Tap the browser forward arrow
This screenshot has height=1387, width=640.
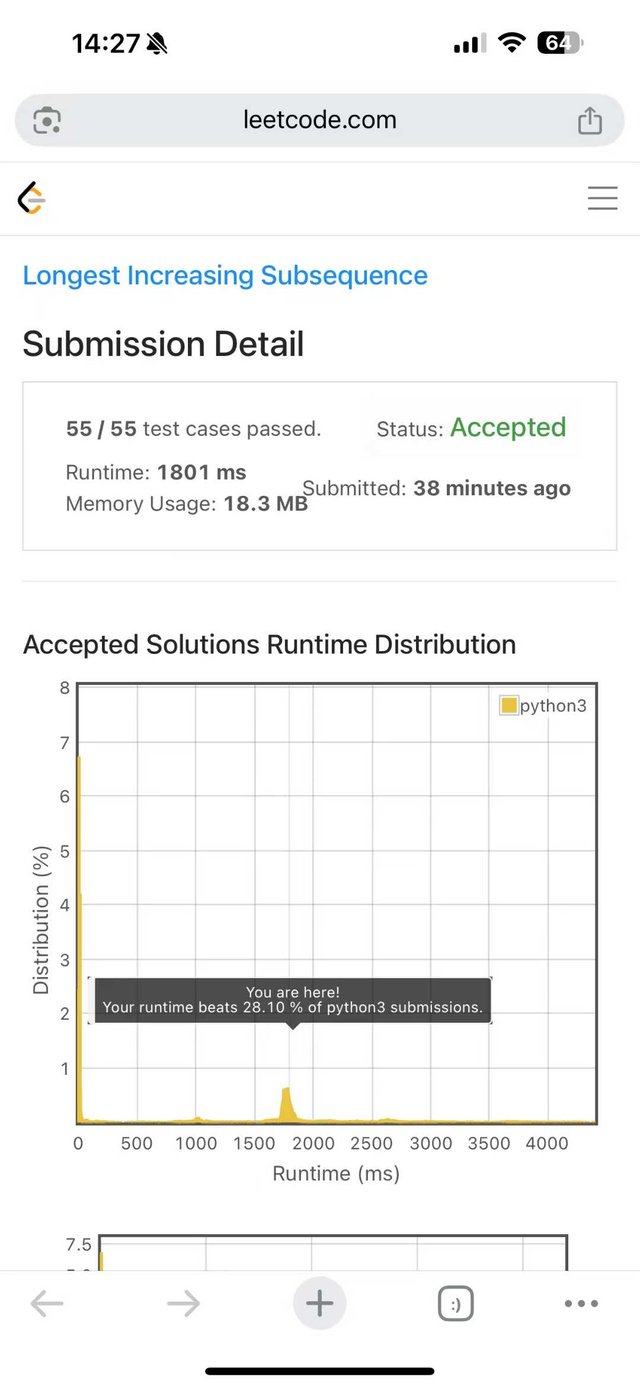tap(183, 1303)
